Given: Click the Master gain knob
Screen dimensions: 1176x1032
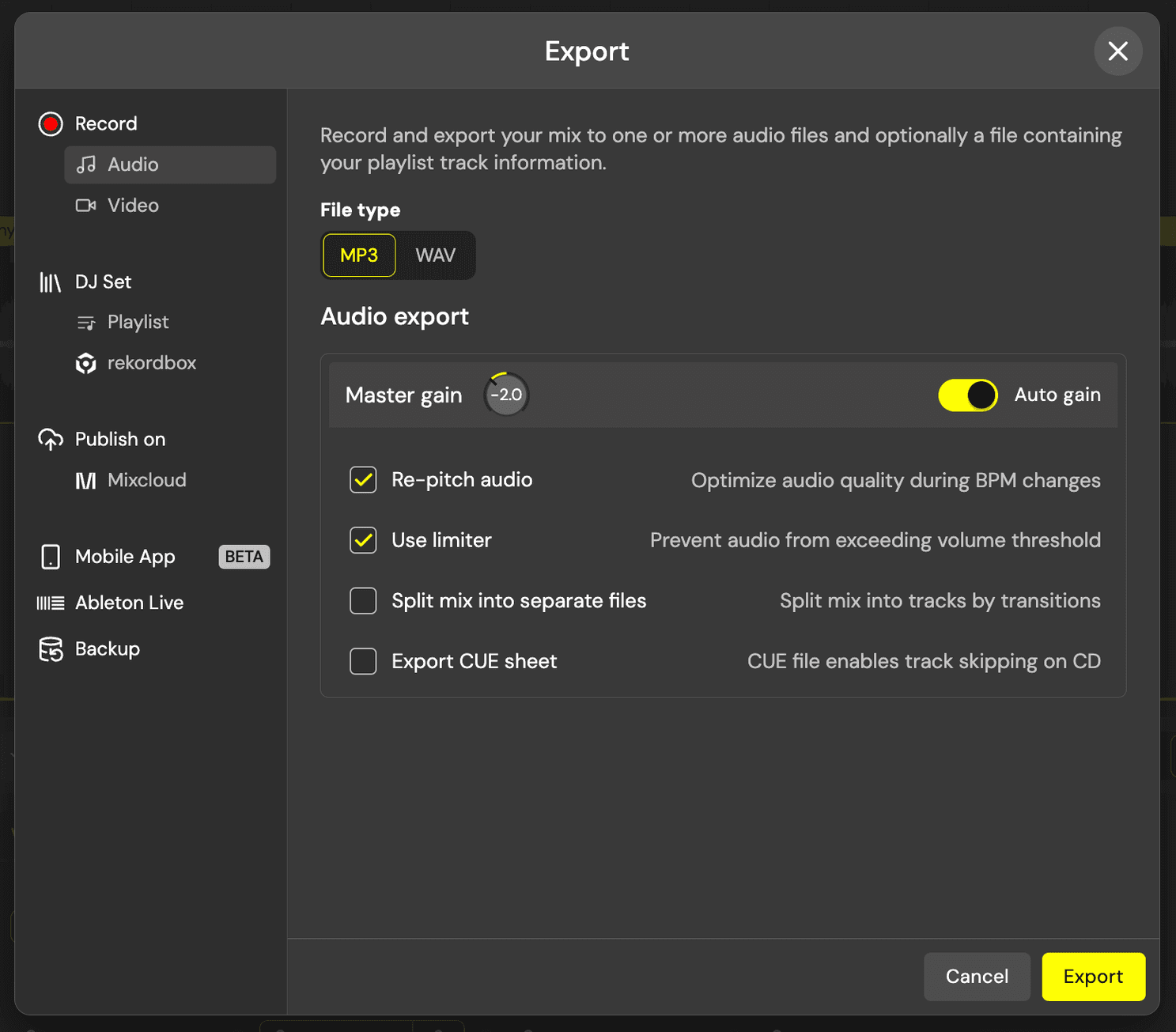Looking at the screenshot, I should coord(506,395).
